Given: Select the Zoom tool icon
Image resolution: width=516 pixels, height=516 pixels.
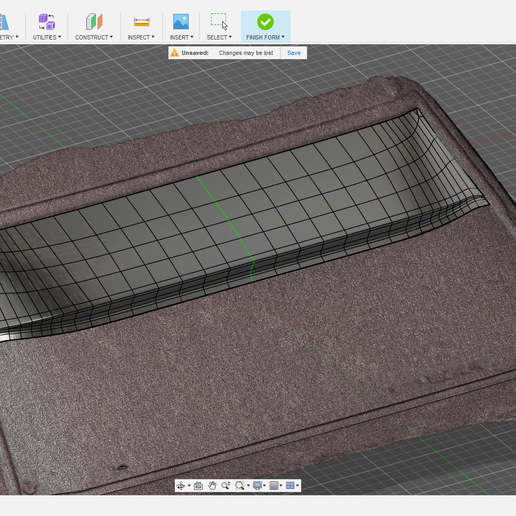Looking at the screenshot, I should click(x=226, y=485).
